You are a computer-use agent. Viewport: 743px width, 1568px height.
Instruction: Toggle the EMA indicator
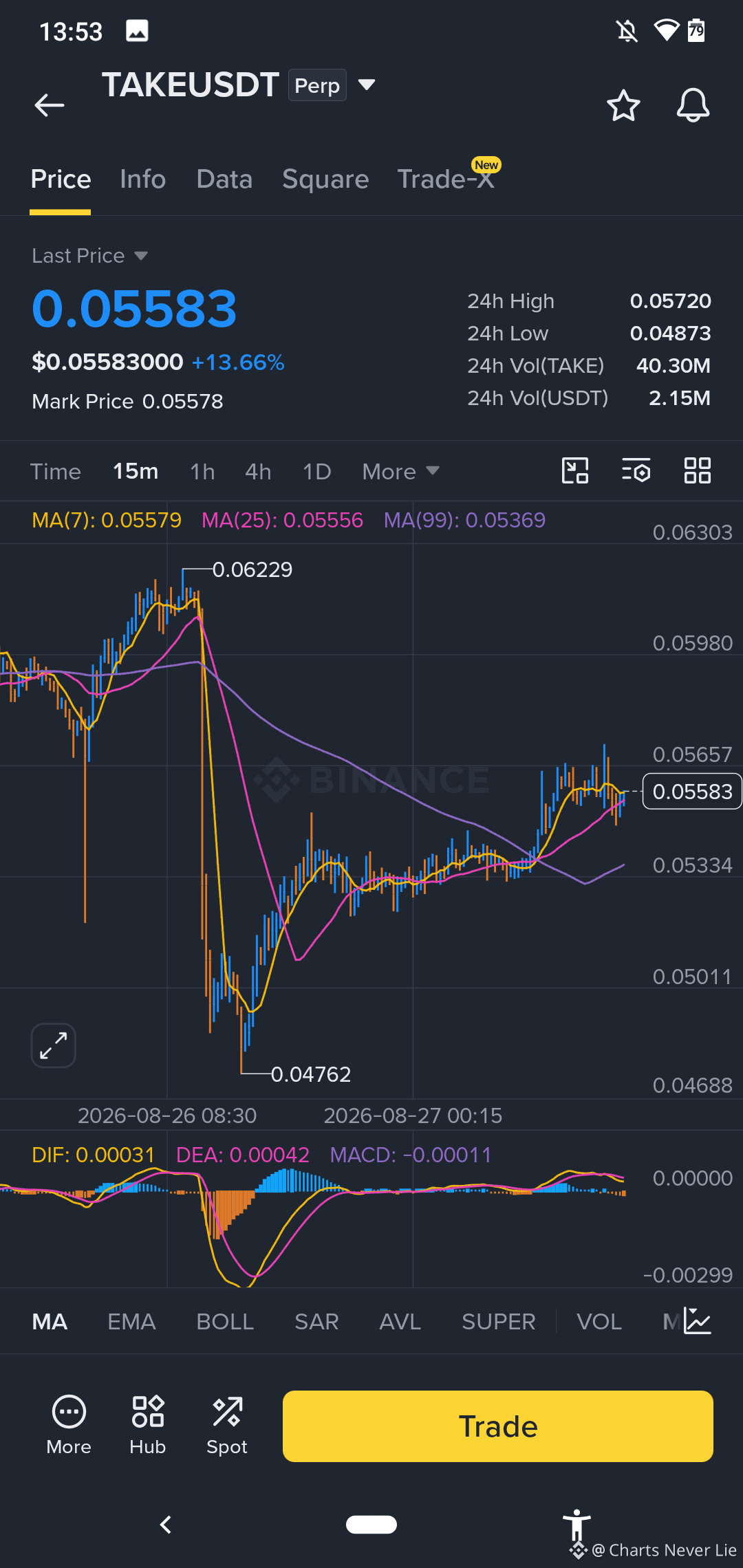point(131,1322)
